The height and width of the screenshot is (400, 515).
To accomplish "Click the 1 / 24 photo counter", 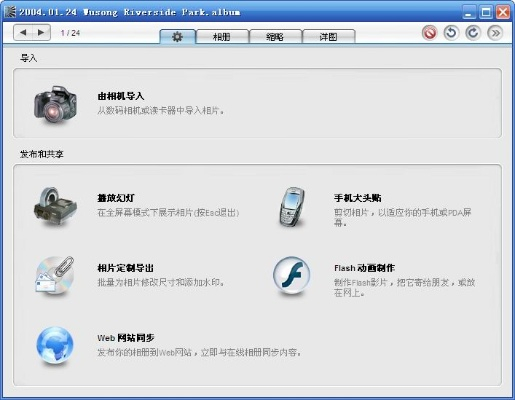I will [70, 33].
